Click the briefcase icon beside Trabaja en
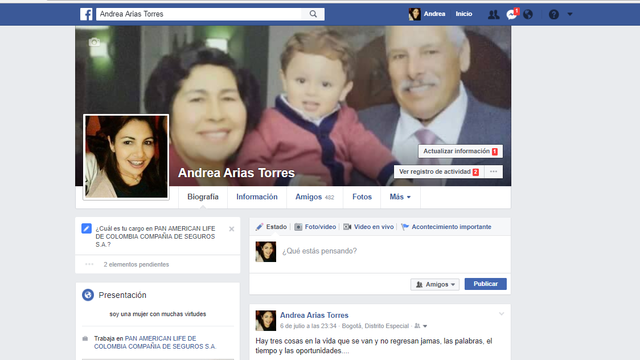The image size is (640, 360). point(85,339)
